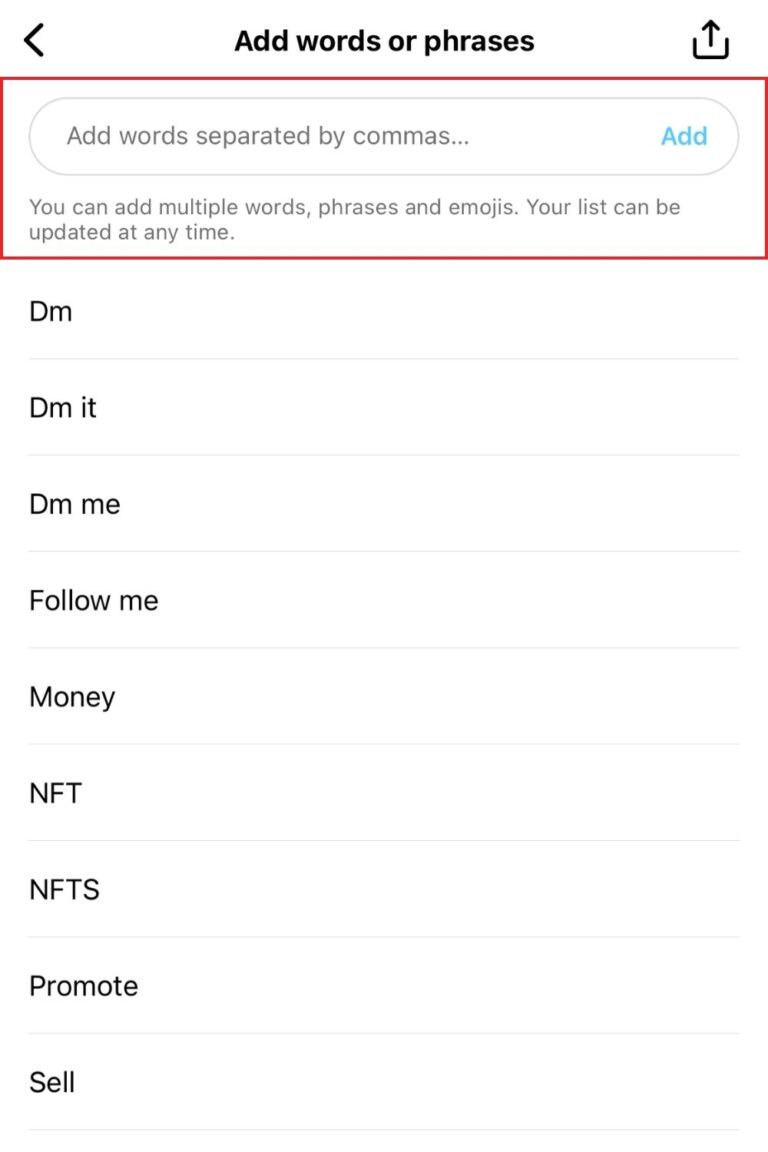Tap the 'Dm me' phrase in the list
Viewport: 768px width, 1152px height.
tap(74, 504)
